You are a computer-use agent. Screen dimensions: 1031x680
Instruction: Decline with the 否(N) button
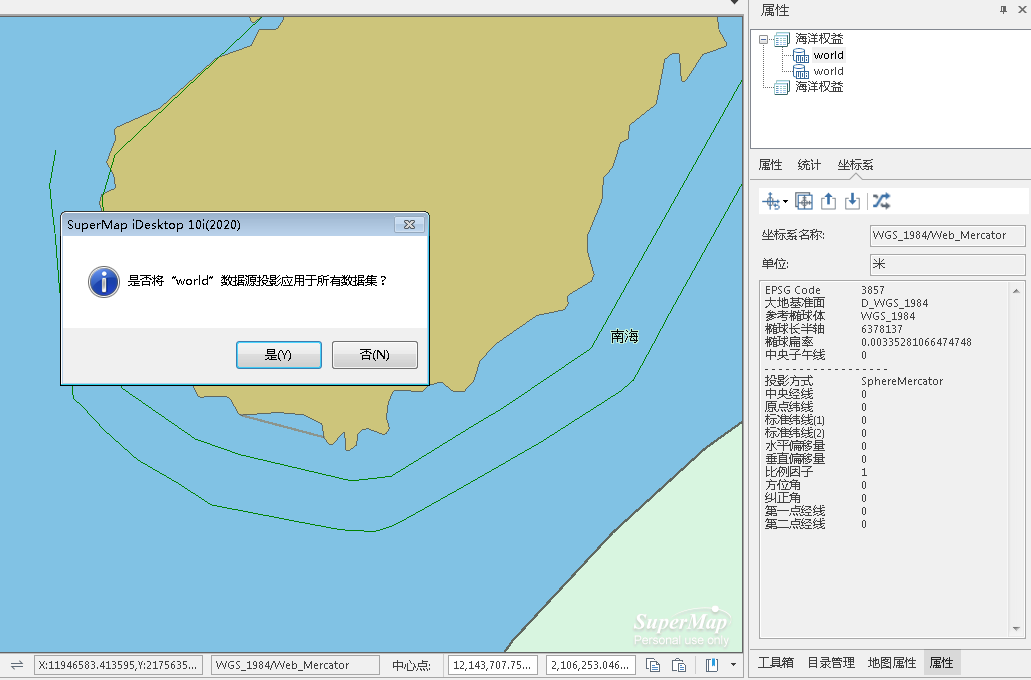click(x=375, y=355)
